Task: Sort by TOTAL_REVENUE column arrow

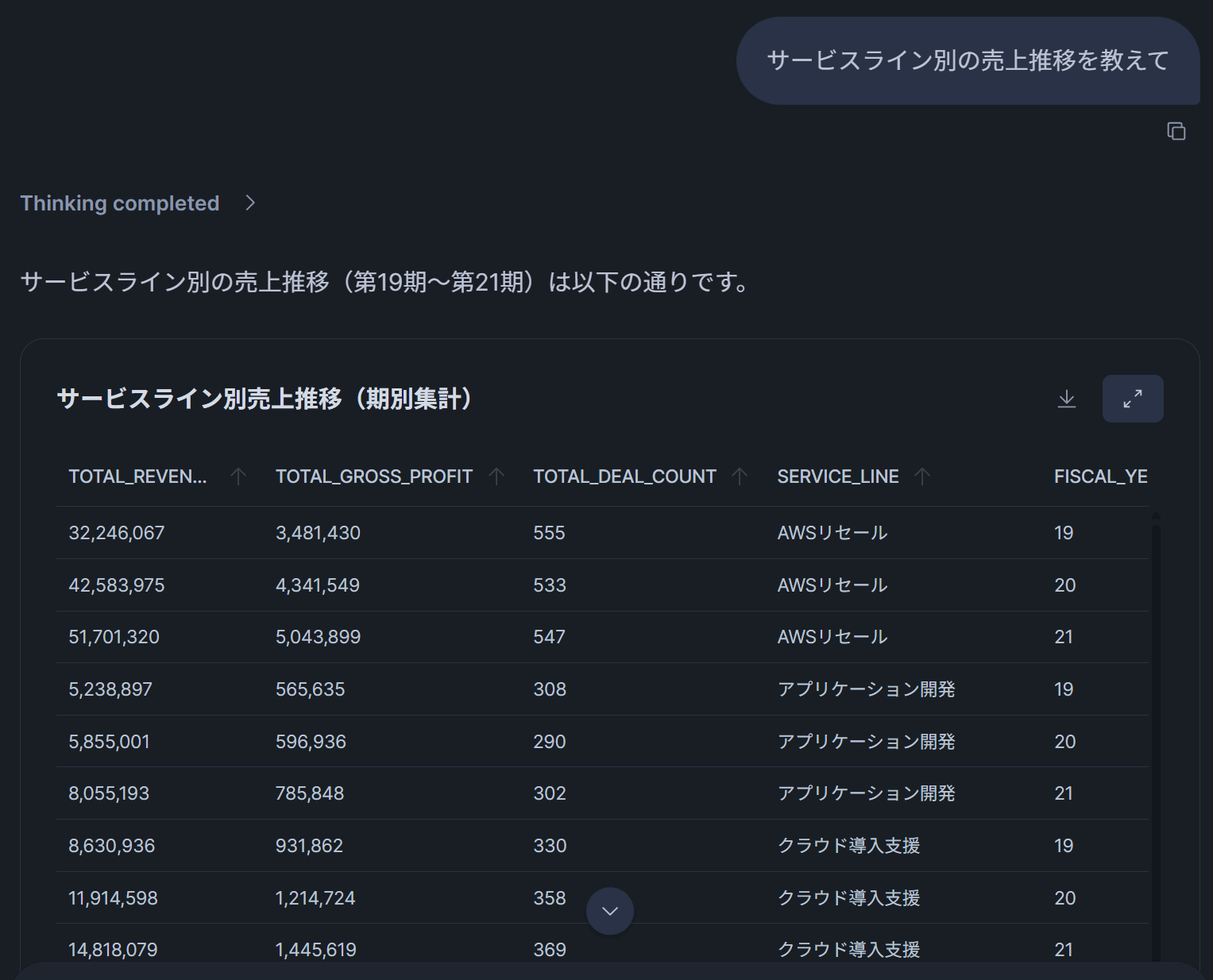Action: [x=238, y=476]
